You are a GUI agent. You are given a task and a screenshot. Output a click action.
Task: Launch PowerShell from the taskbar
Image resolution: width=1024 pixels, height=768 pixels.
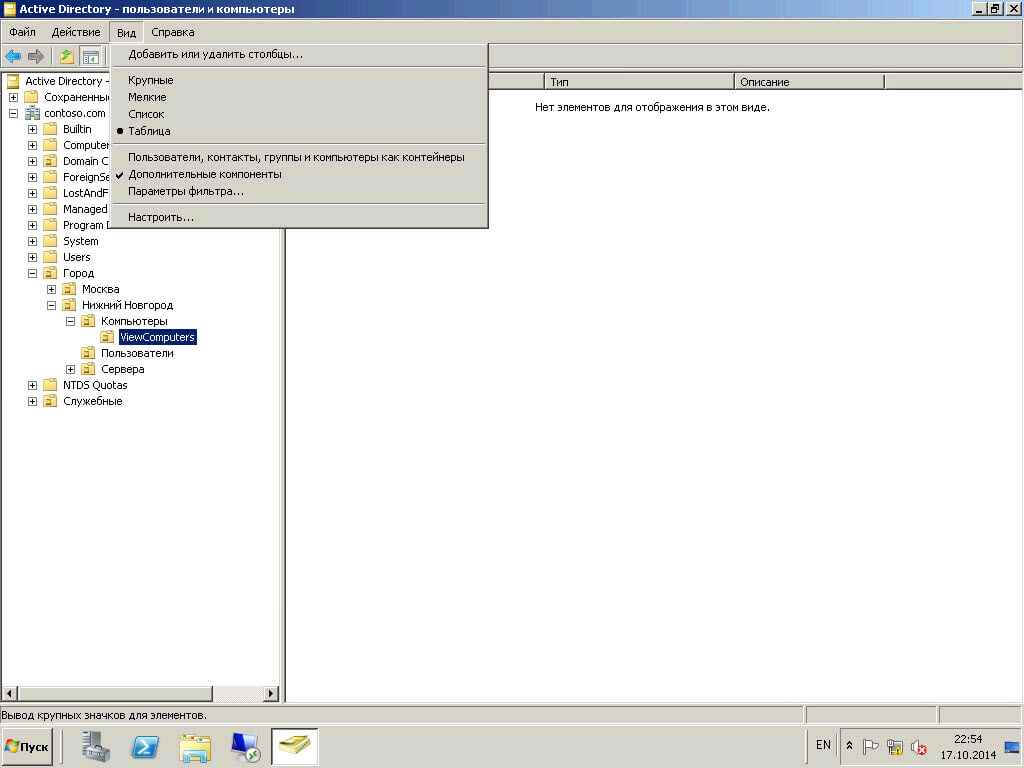click(x=145, y=746)
